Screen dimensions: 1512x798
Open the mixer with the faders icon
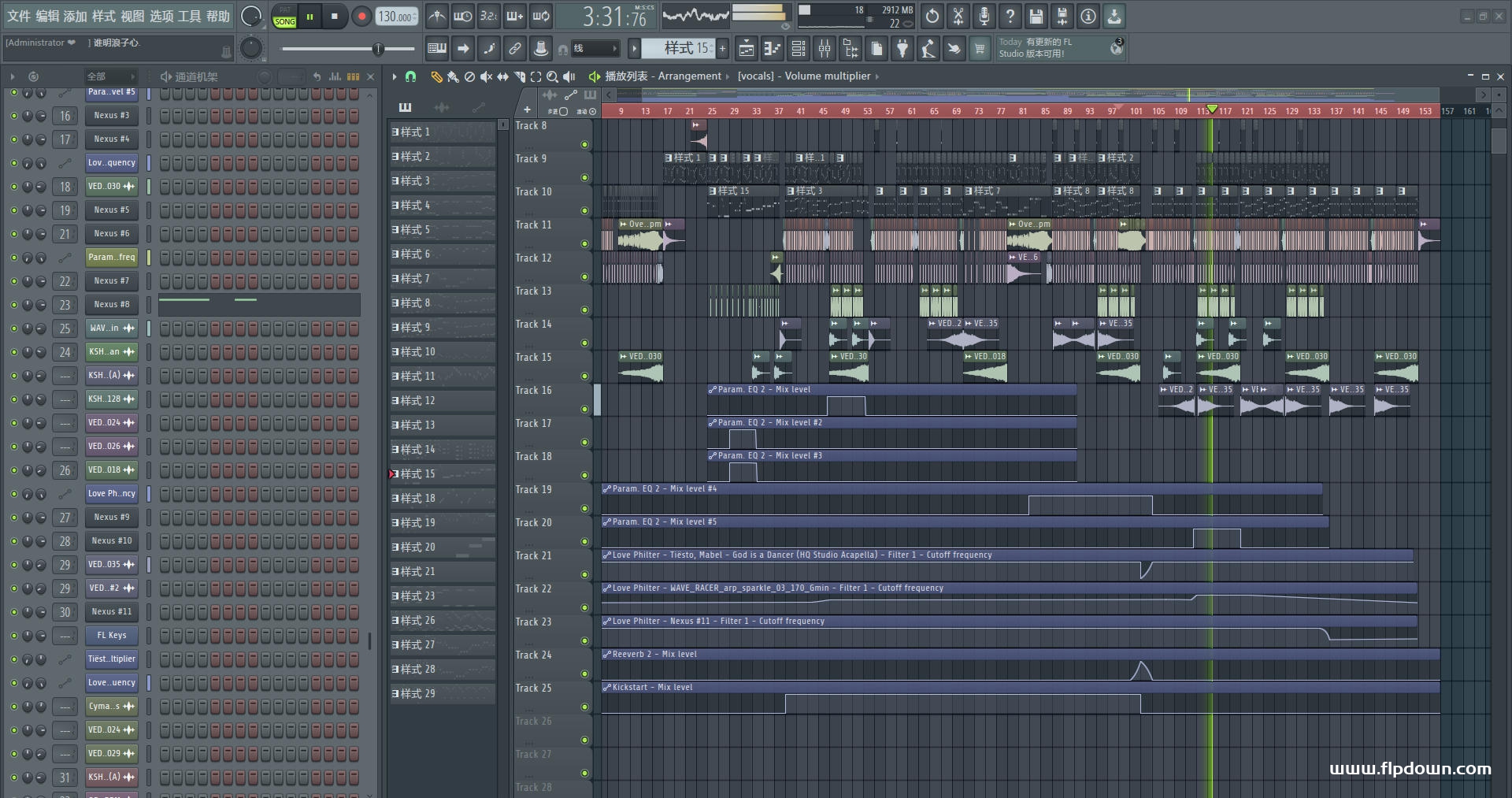(825, 49)
